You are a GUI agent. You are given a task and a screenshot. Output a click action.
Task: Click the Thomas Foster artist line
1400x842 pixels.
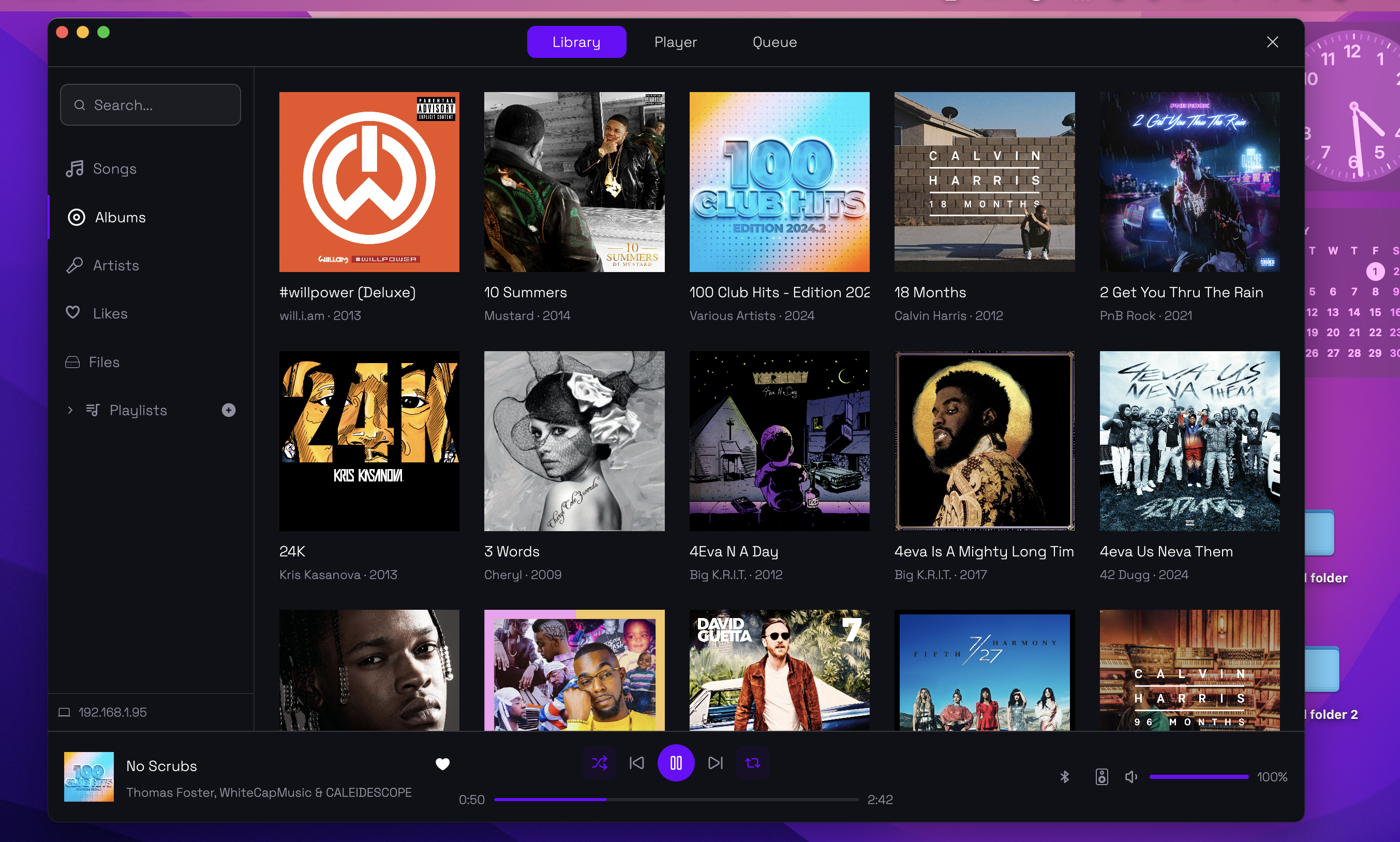(x=269, y=793)
